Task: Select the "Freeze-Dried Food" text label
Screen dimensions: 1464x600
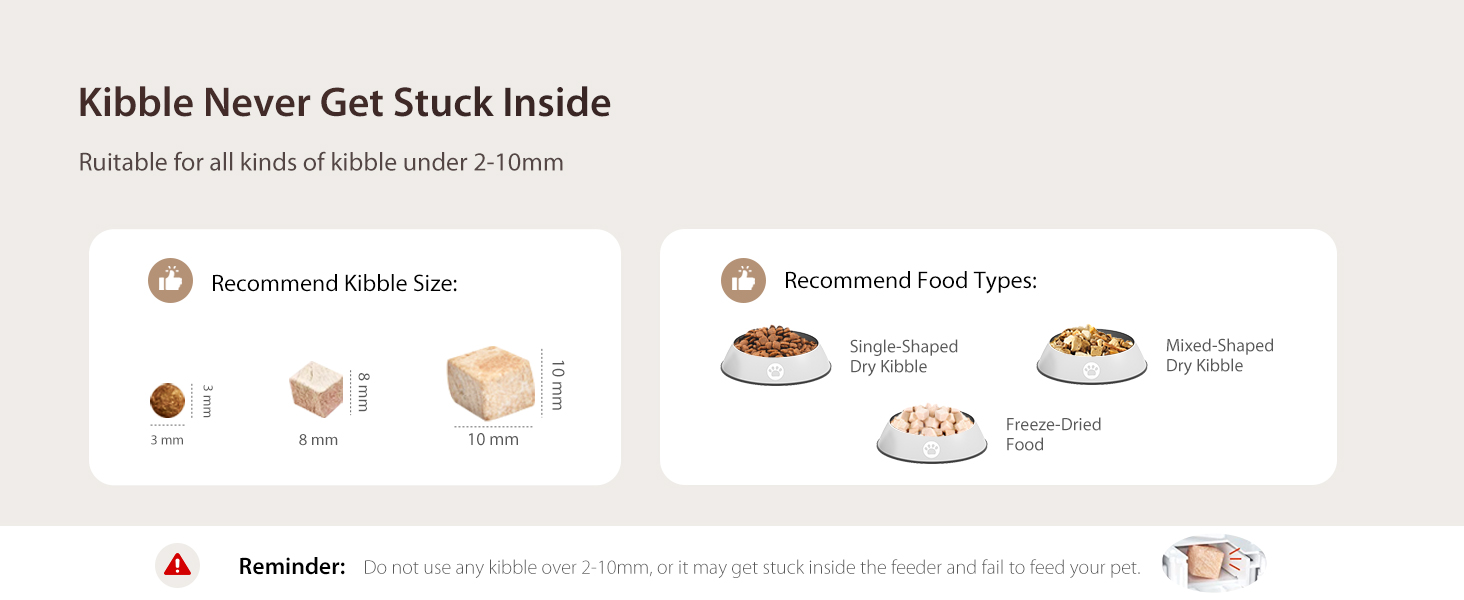Action: point(1053,434)
